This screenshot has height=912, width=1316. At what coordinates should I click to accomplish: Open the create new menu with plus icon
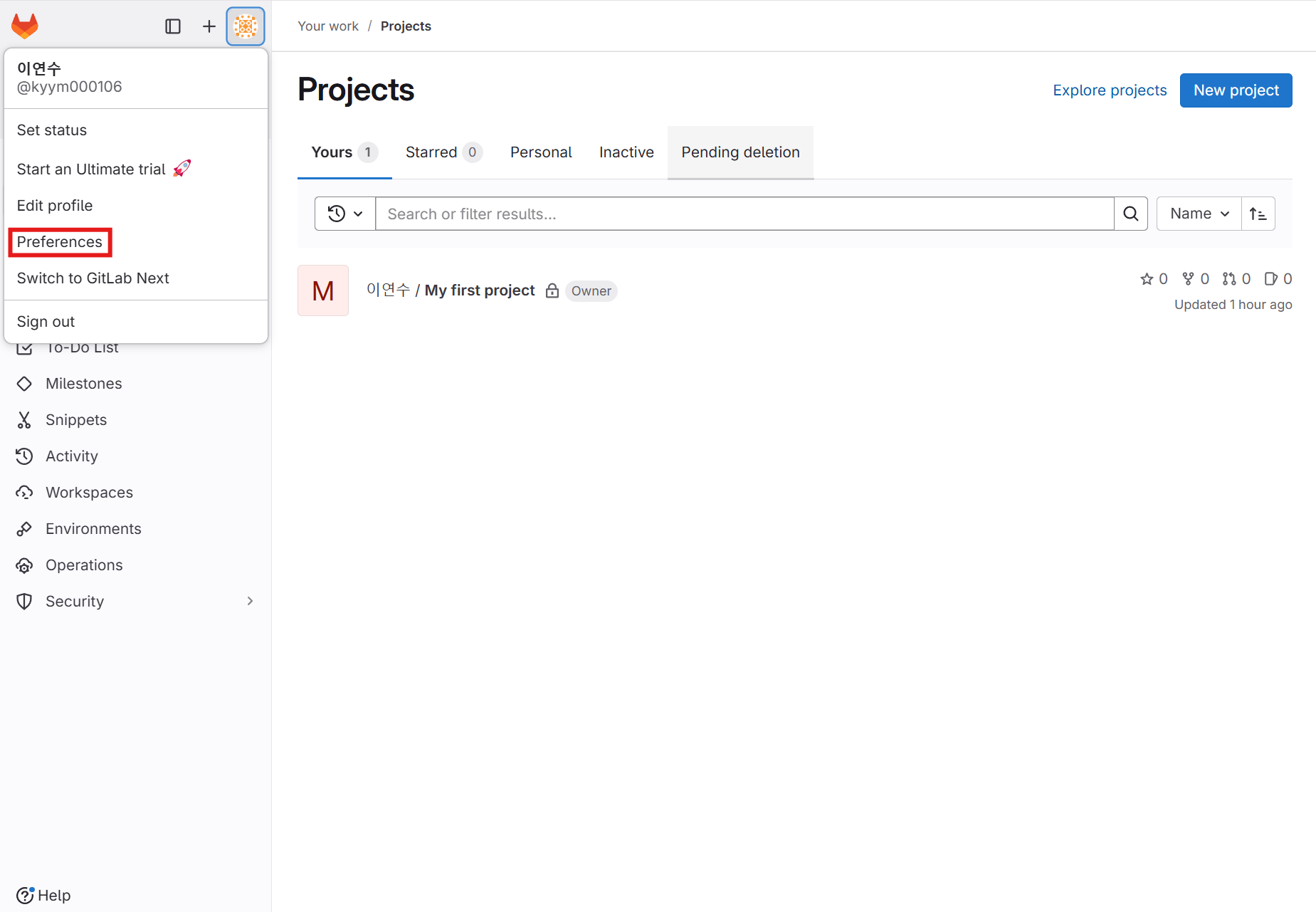[x=209, y=26]
